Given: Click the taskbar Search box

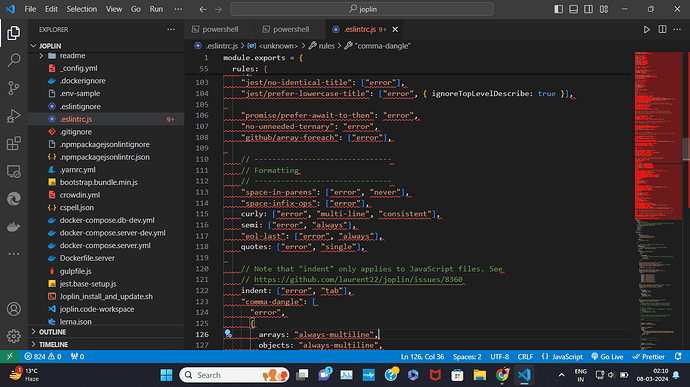Looking at the screenshot, I should 234,375.
